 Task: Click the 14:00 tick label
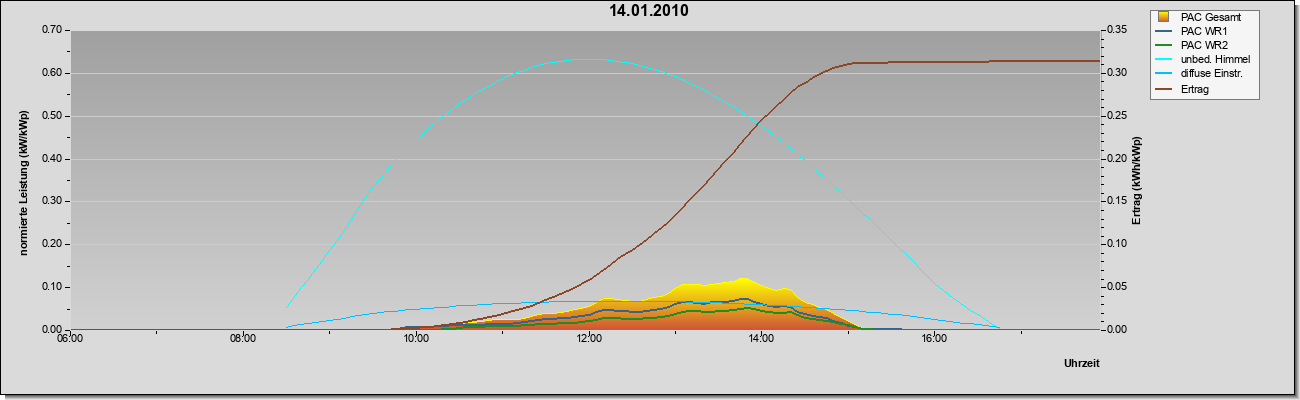(x=760, y=338)
